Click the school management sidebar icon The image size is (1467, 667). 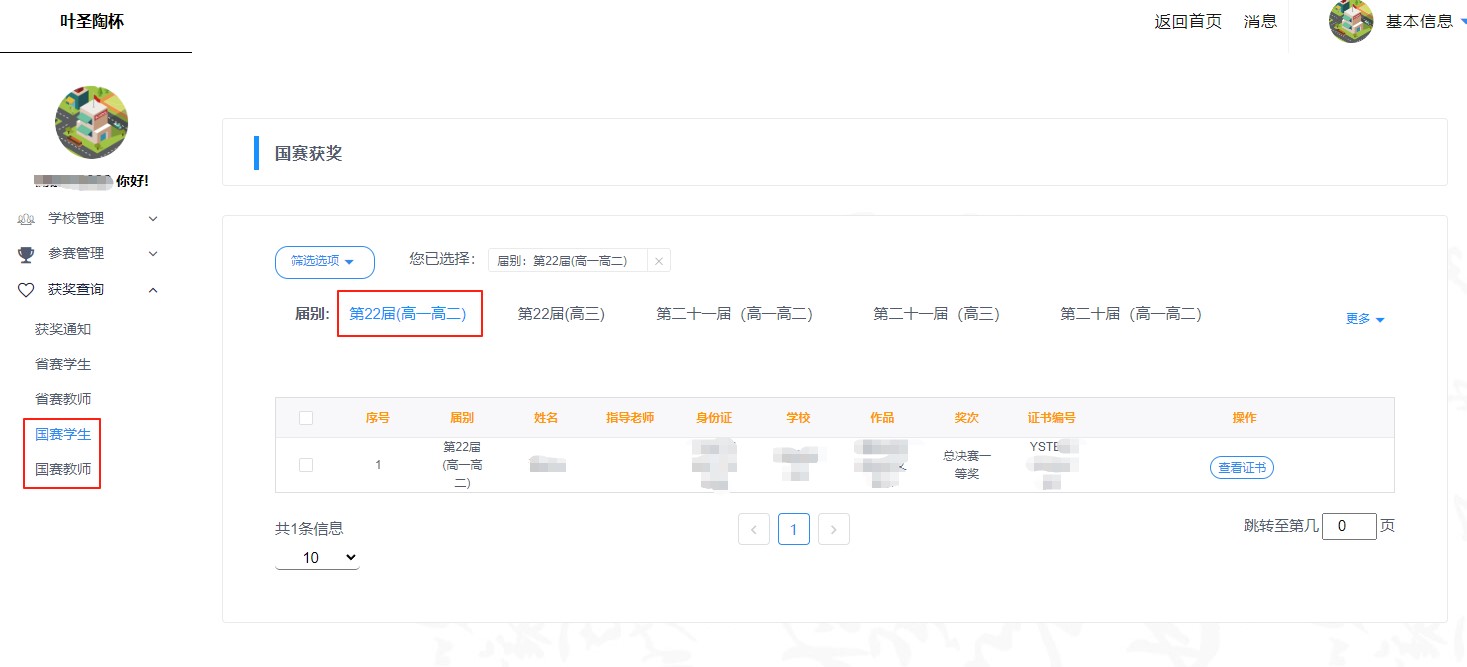(x=27, y=219)
